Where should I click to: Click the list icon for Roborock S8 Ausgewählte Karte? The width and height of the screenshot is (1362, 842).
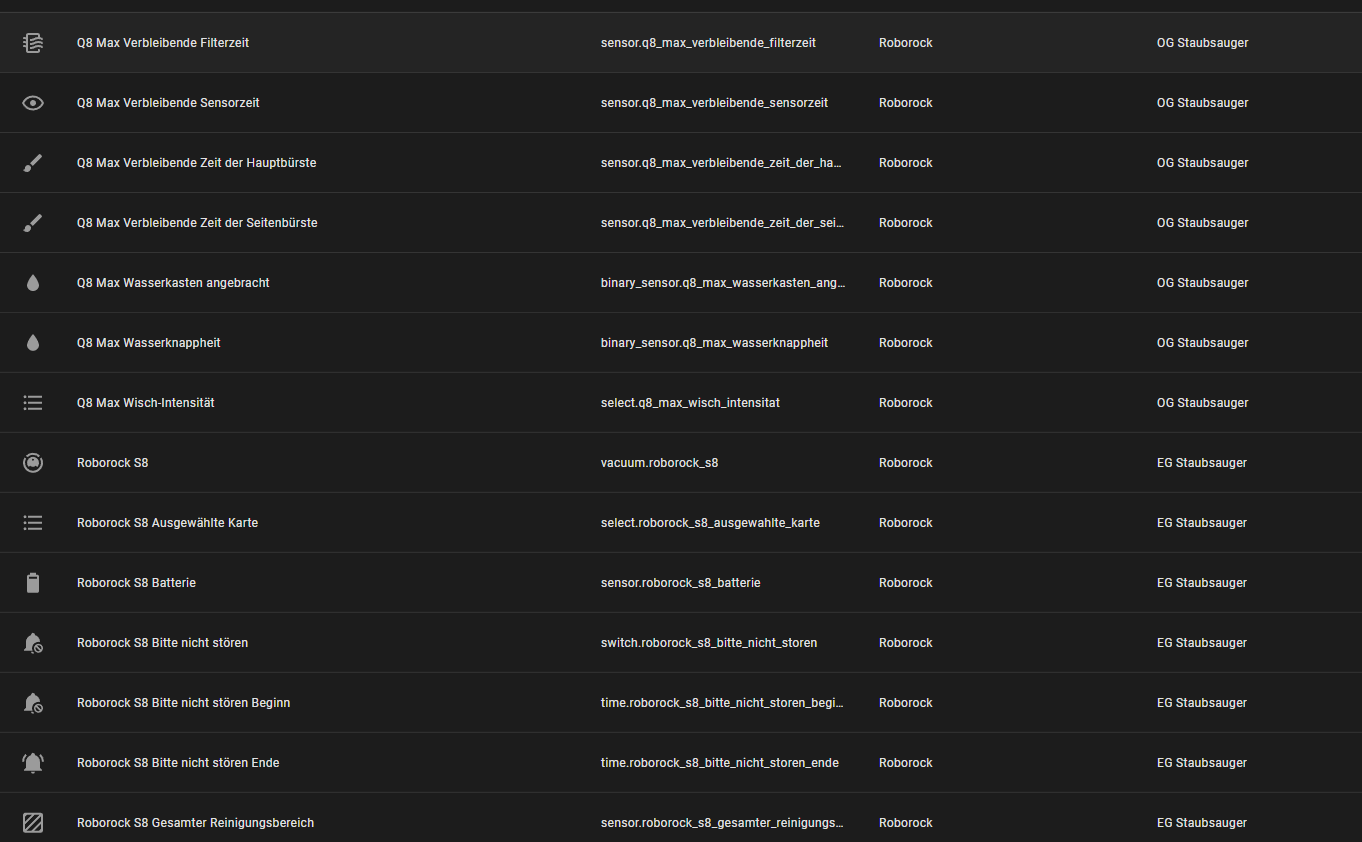(33, 523)
